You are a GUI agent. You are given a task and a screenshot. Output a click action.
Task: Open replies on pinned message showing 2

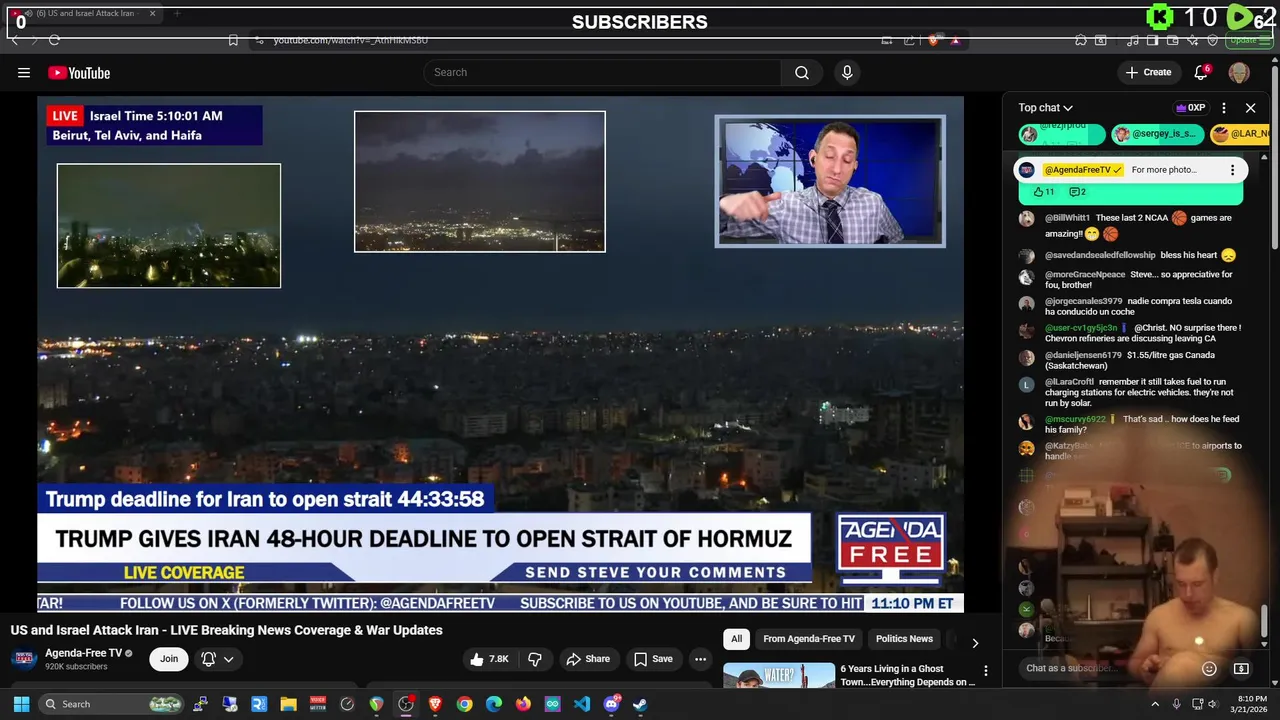point(1077,192)
